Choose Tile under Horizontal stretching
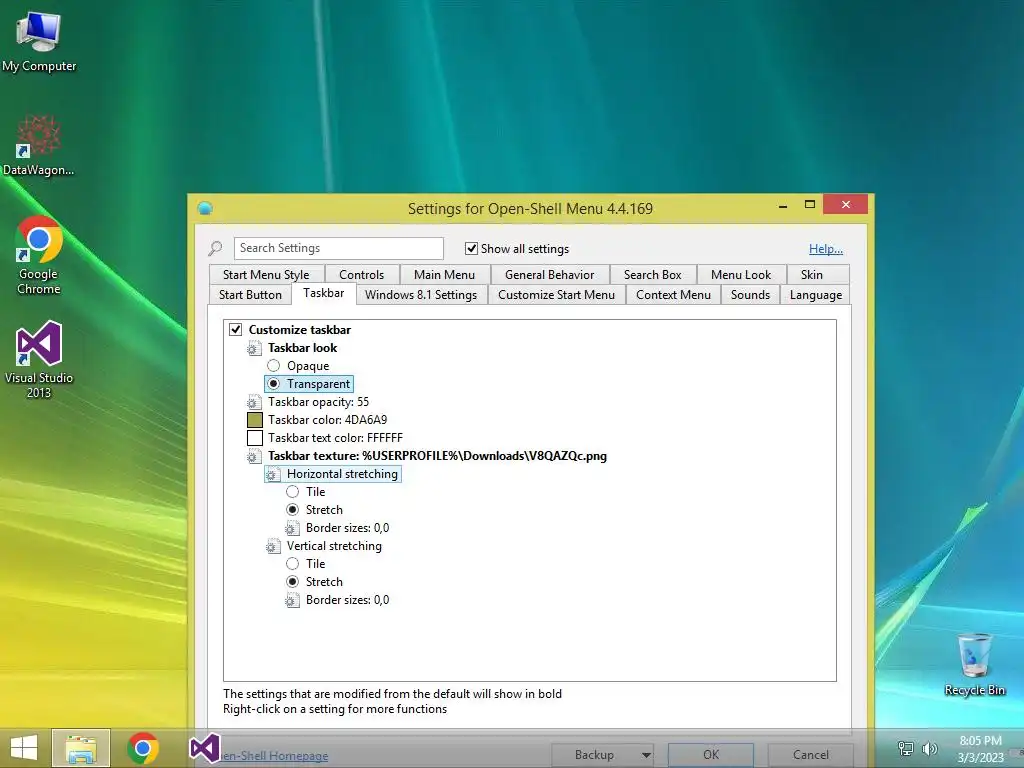Image resolution: width=1024 pixels, height=768 pixels. coord(293,492)
